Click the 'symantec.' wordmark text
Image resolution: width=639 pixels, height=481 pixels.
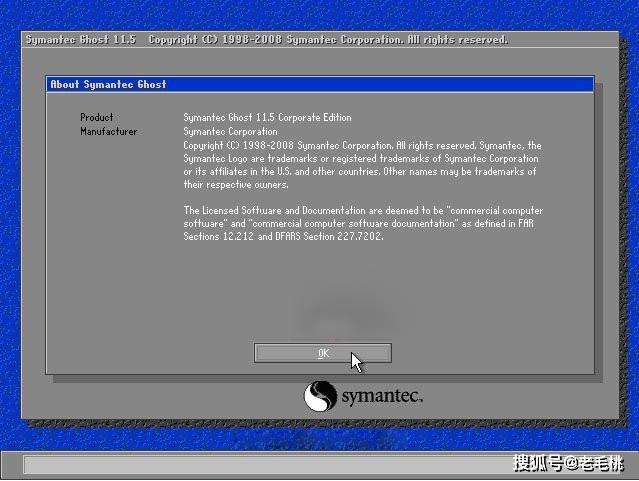click(382, 396)
